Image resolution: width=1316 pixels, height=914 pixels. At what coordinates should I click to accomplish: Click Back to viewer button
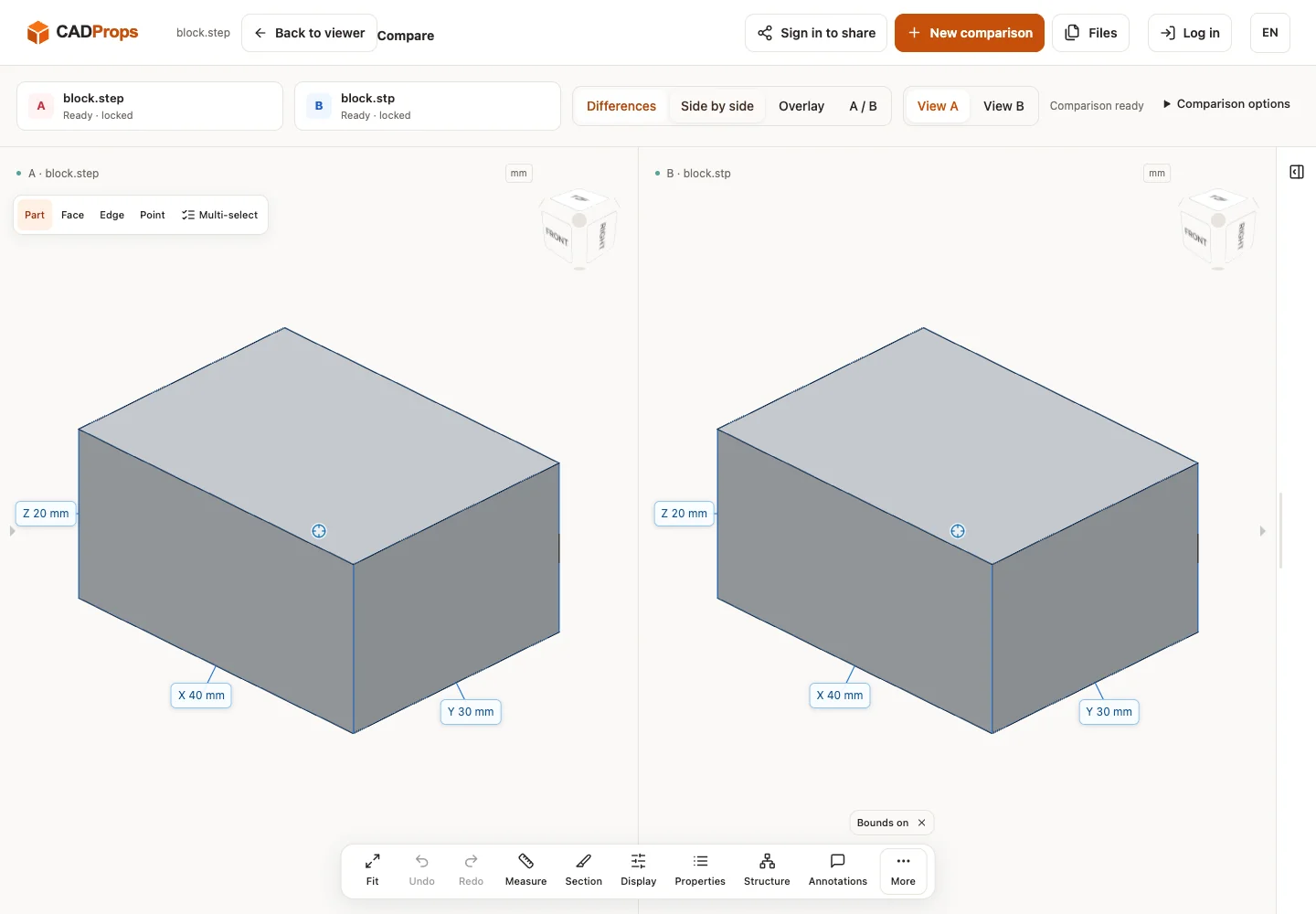[x=309, y=33]
